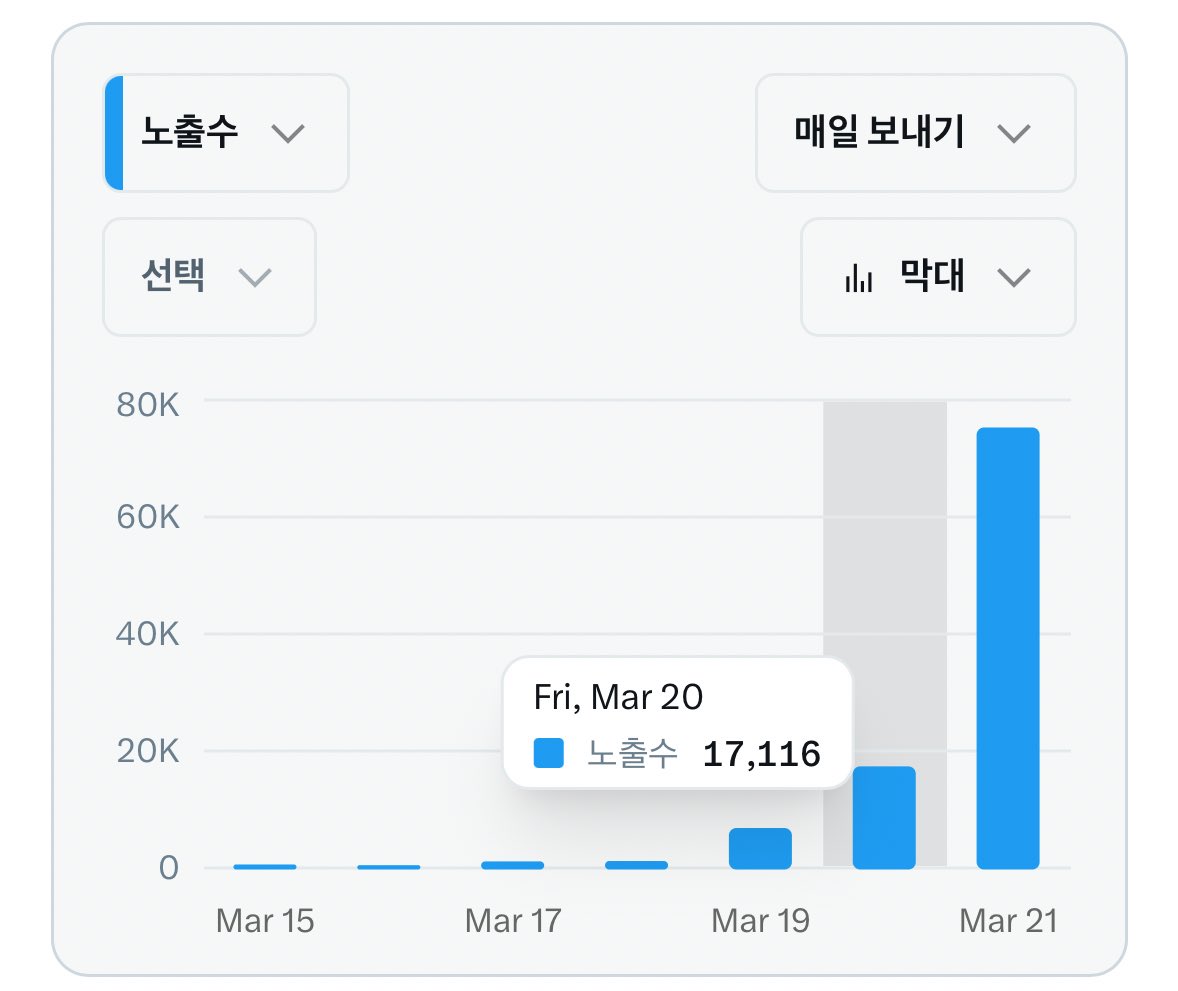Click the bar chart icon beside 막대
1178x991 pixels.
pyautogui.click(x=862, y=277)
